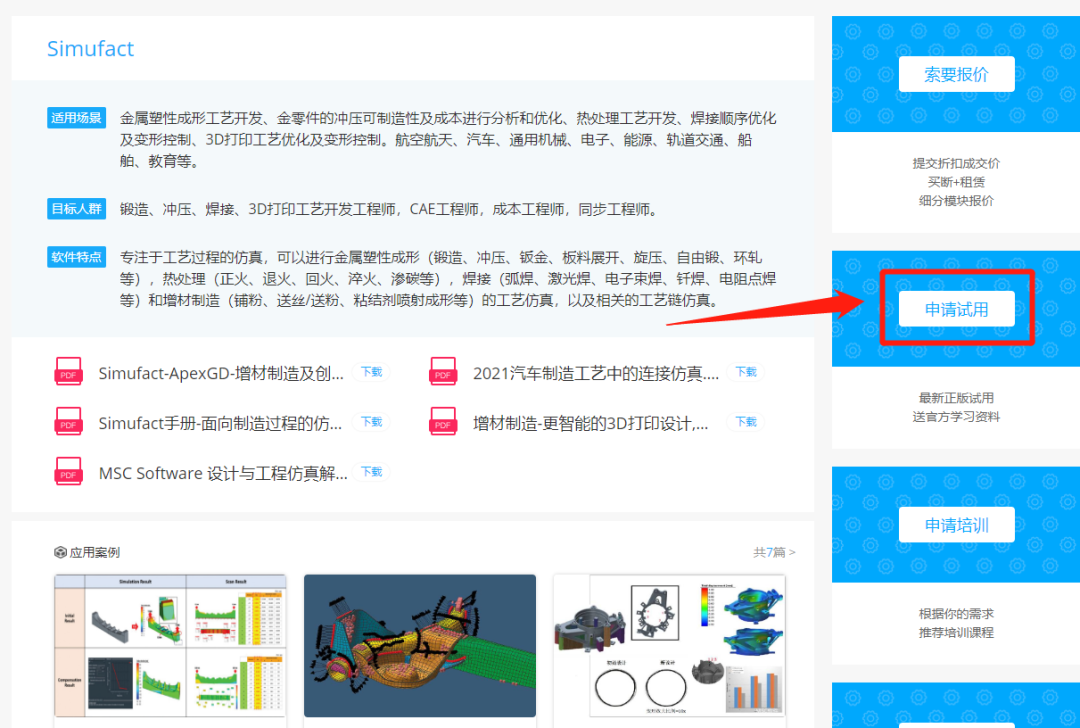Click the PDF icon next to MSC Software 设计与工程仿真解决方案

tap(68, 471)
